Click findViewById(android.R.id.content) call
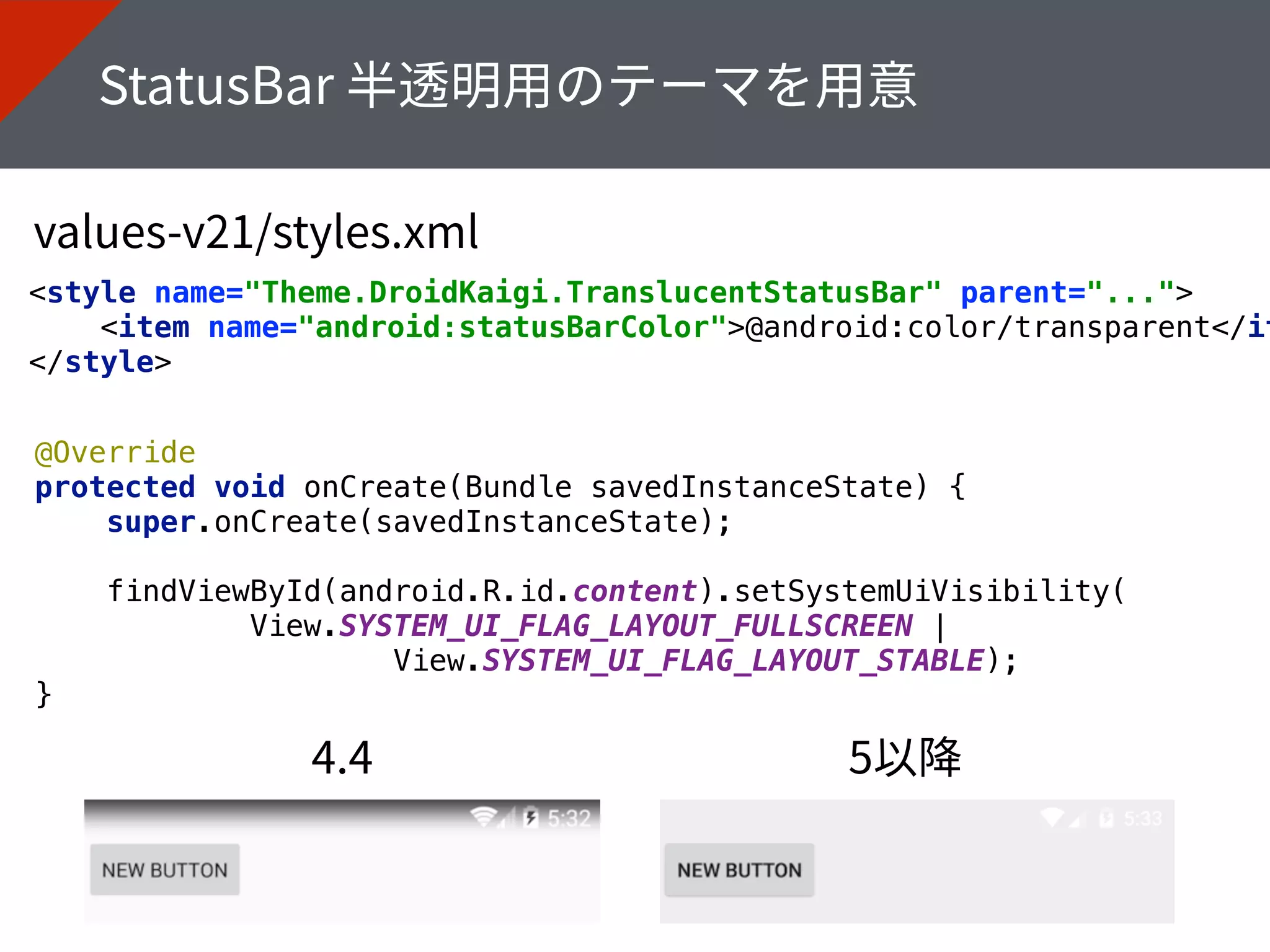The height and width of the screenshot is (952, 1270). pyautogui.click(x=411, y=591)
